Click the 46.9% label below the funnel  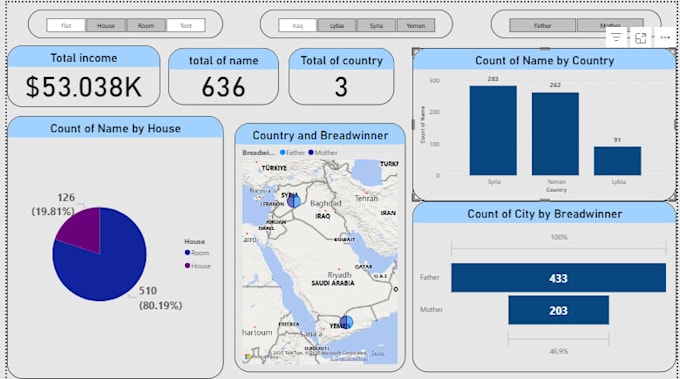(x=559, y=351)
